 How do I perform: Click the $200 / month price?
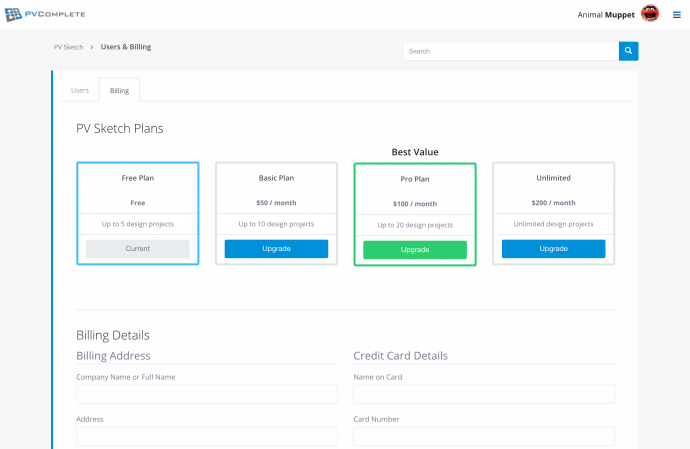click(x=554, y=203)
